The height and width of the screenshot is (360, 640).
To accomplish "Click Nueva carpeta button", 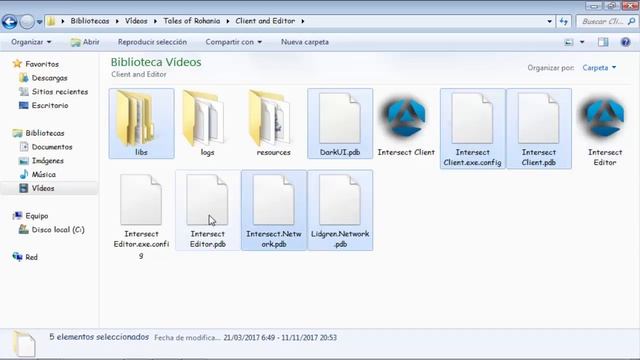I will (304, 42).
